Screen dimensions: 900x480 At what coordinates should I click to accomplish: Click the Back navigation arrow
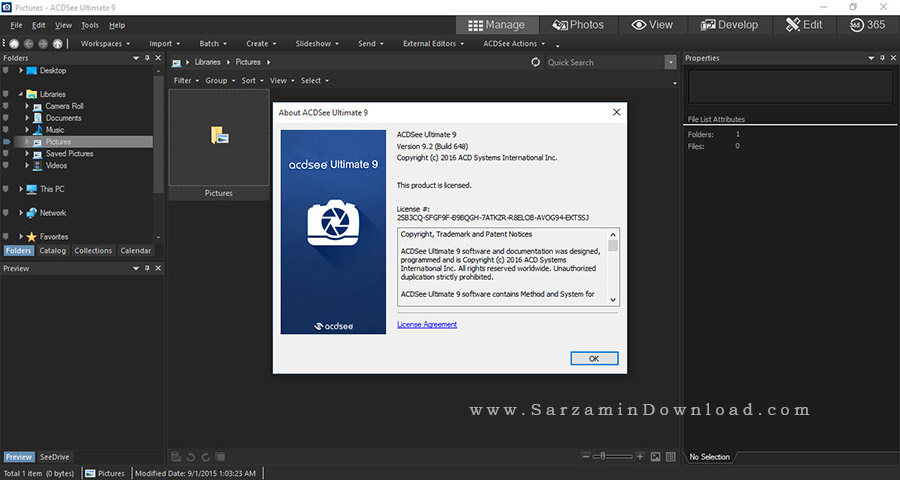[29, 44]
